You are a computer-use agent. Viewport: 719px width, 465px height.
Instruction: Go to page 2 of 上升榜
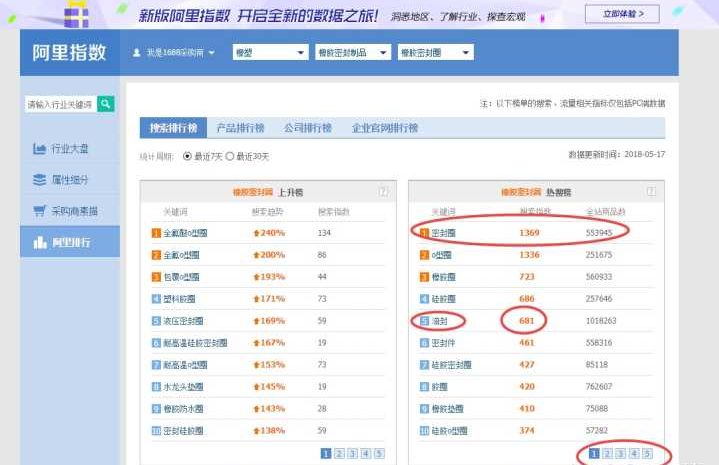[x=339, y=454]
